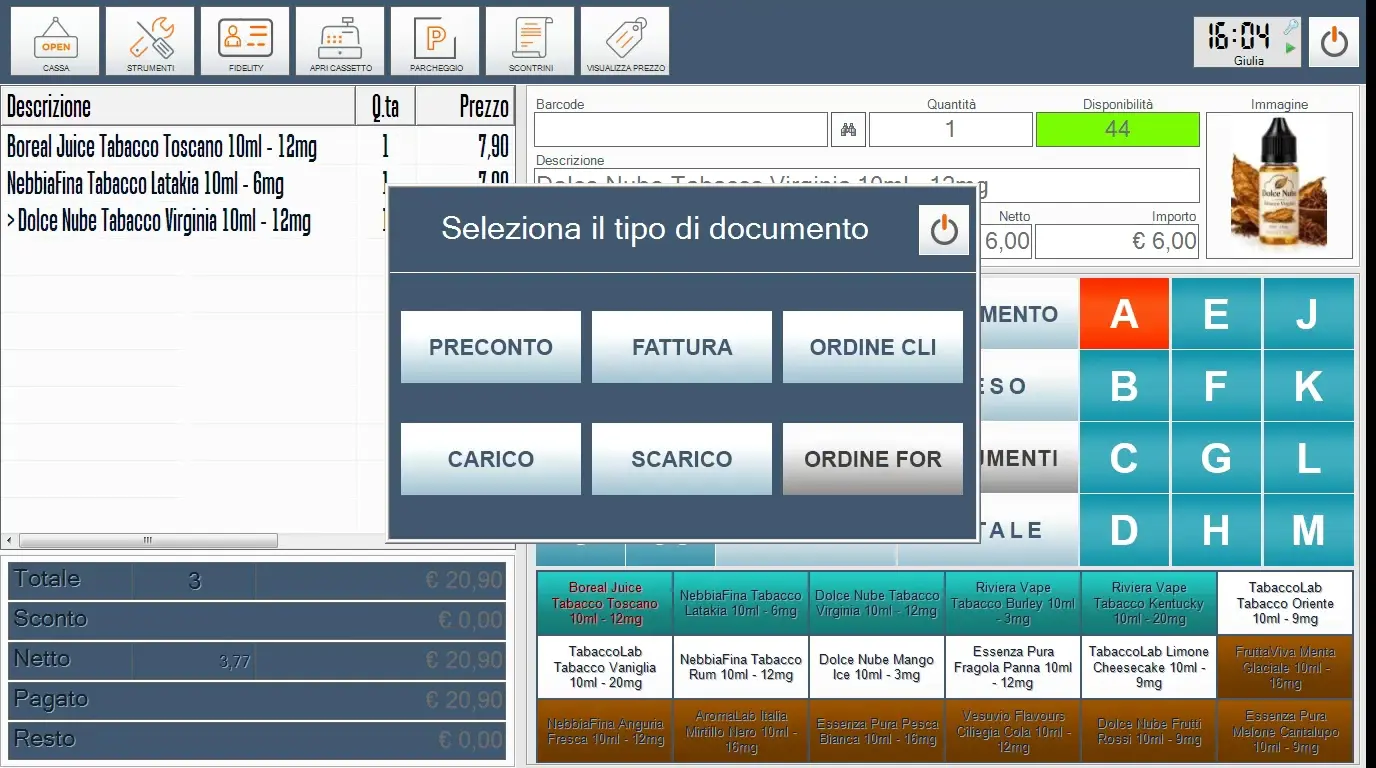The width and height of the screenshot is (1376, 768).
Task: Click the green Disponibilità value 44
Action: [x=1117, y=129]
